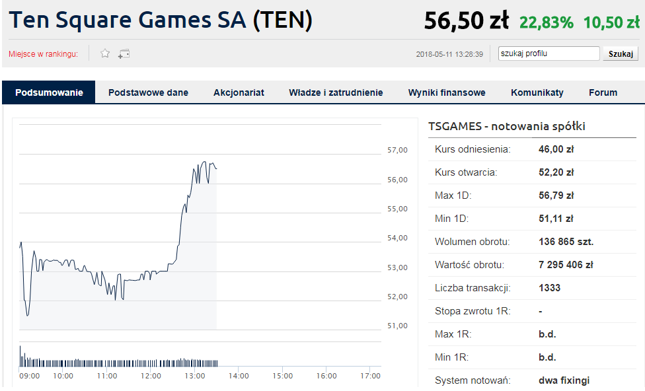This screenshot has width=645, height=391.
Task: Click the price line peak on chart
Action: click(x=204, y=162)
